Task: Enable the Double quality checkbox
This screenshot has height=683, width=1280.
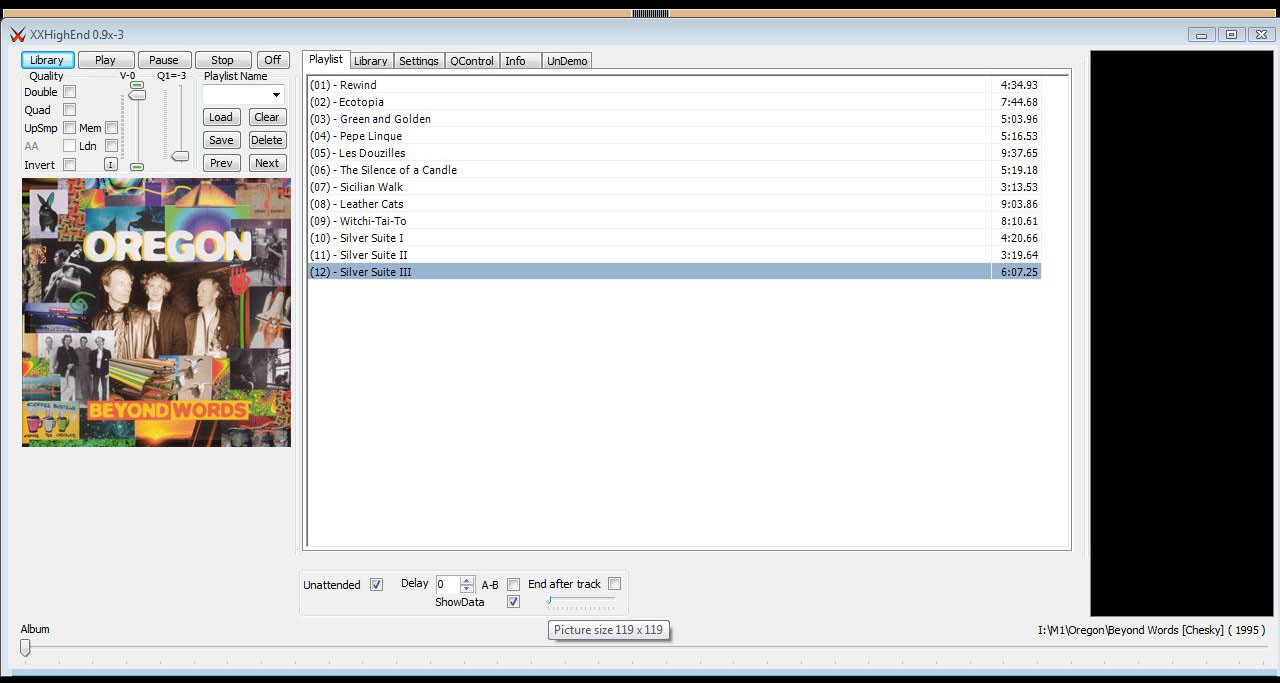Action: [70, 92]
